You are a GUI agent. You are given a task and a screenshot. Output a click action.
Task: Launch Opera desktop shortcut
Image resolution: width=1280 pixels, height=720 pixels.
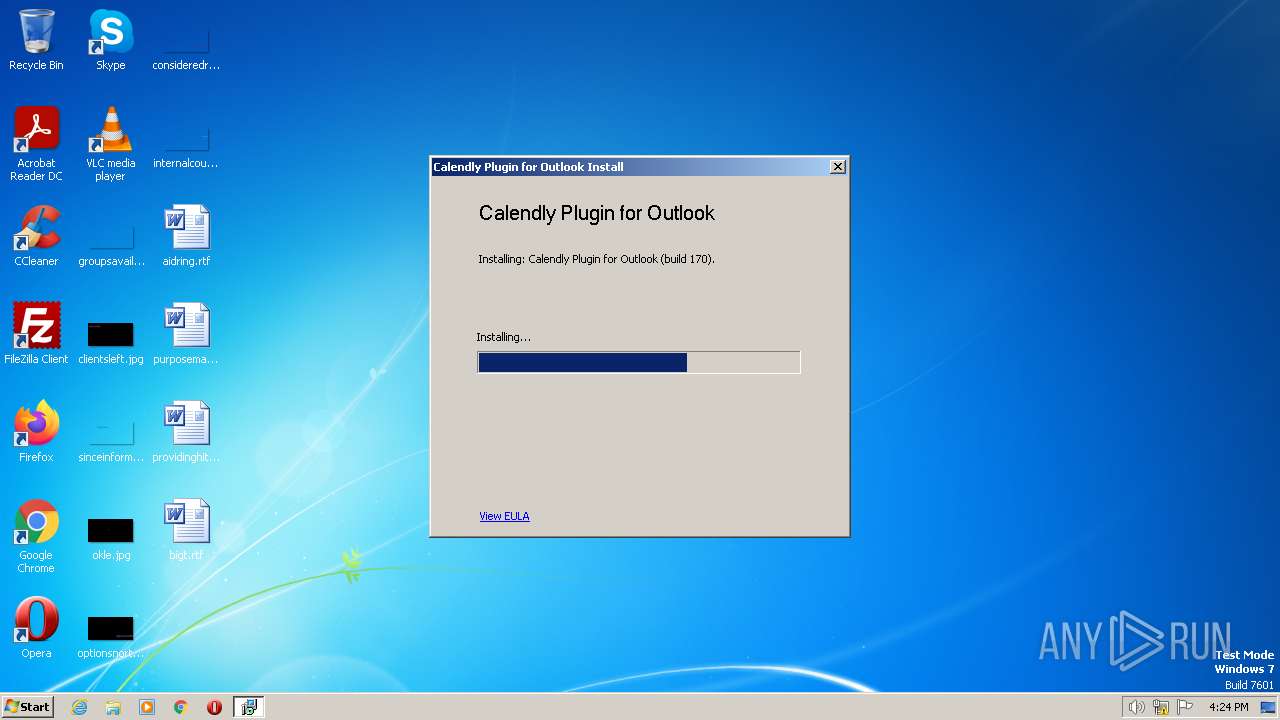[36, 628]
